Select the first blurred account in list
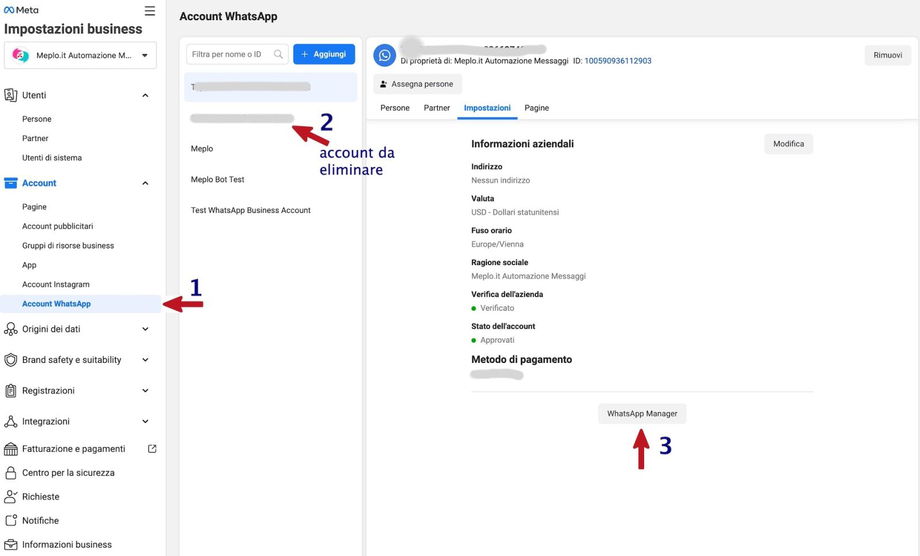Viewport: 920px width, 556px height. tap(270, 87)
